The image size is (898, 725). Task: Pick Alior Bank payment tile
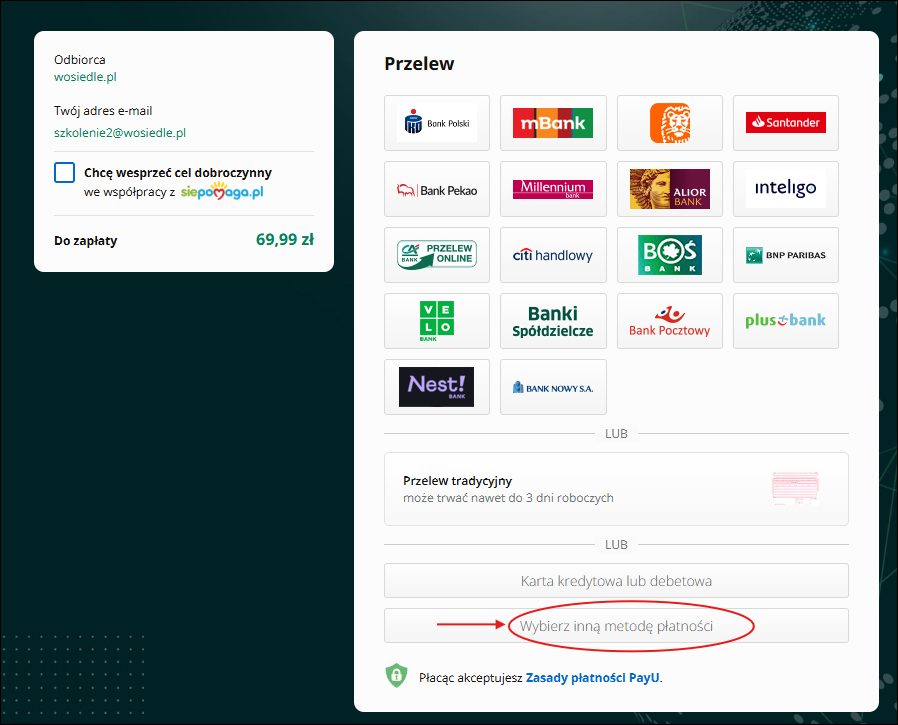click(x=670, y=189)
